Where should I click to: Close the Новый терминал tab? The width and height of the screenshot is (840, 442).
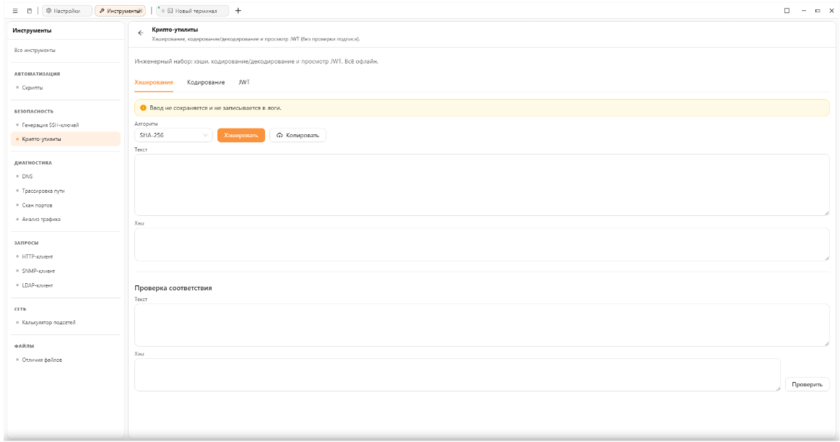click(160, 10)
